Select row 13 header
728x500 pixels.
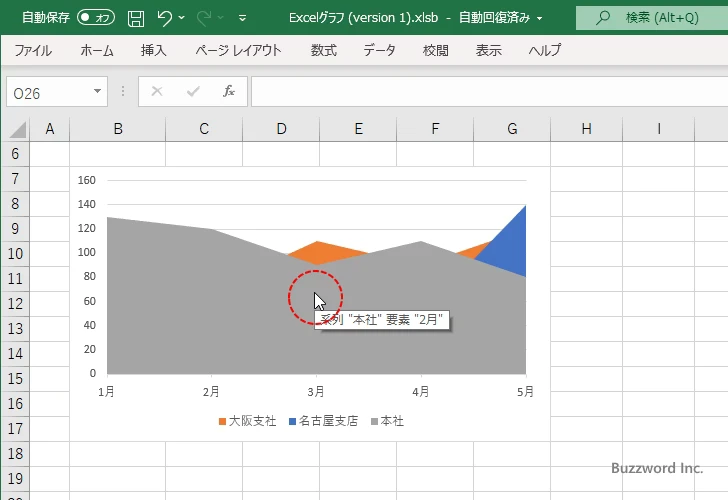pos(15,329)
